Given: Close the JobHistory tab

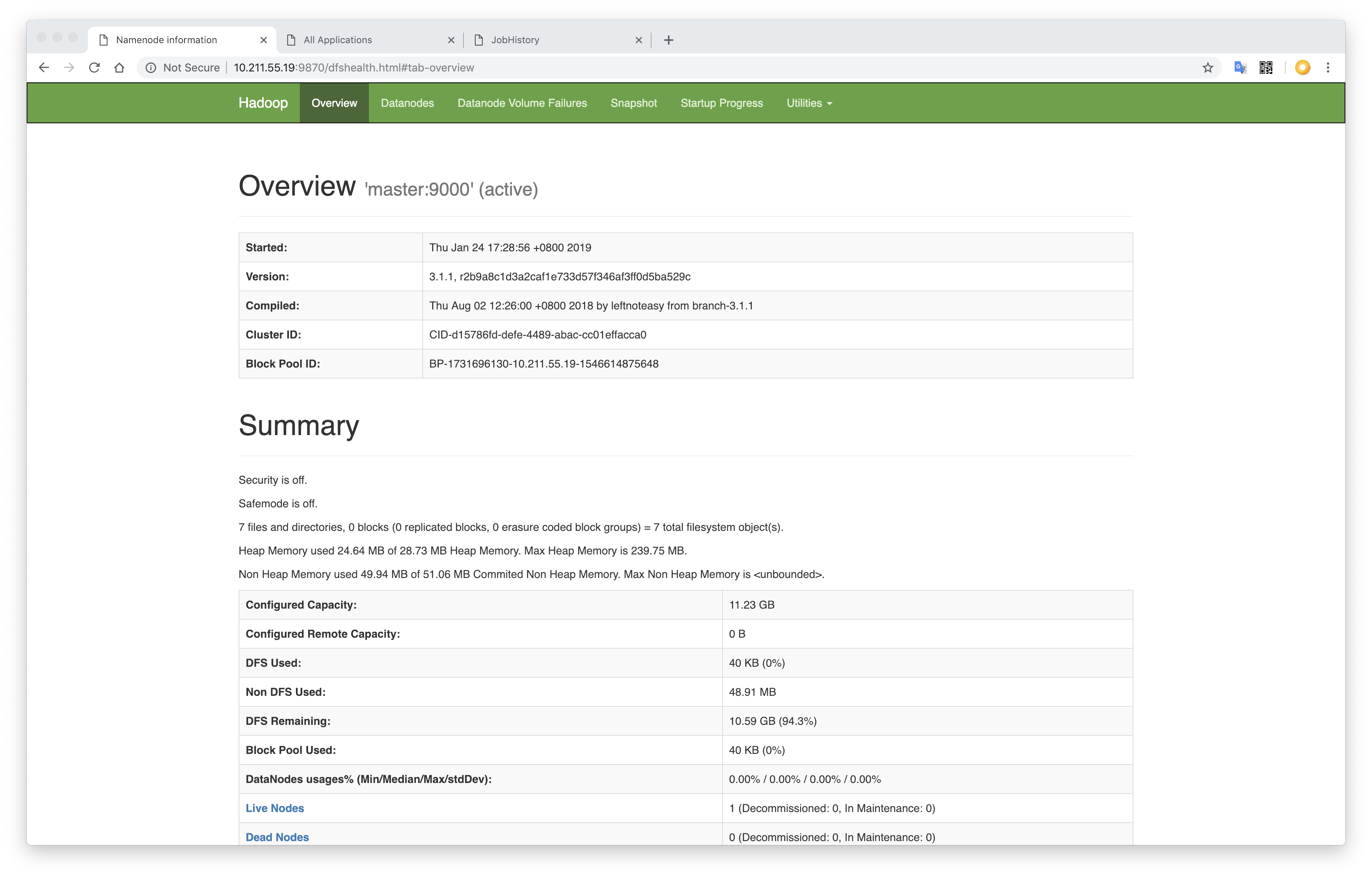Looking at the screenshot, I should tap(639, 40).
